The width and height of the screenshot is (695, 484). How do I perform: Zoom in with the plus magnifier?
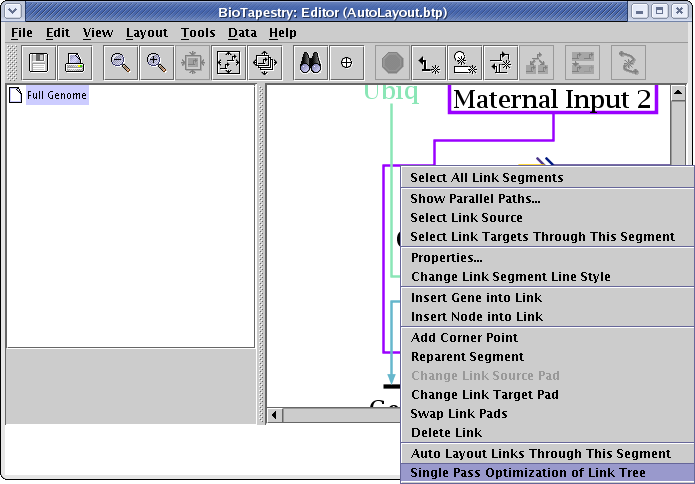(156, 63)
